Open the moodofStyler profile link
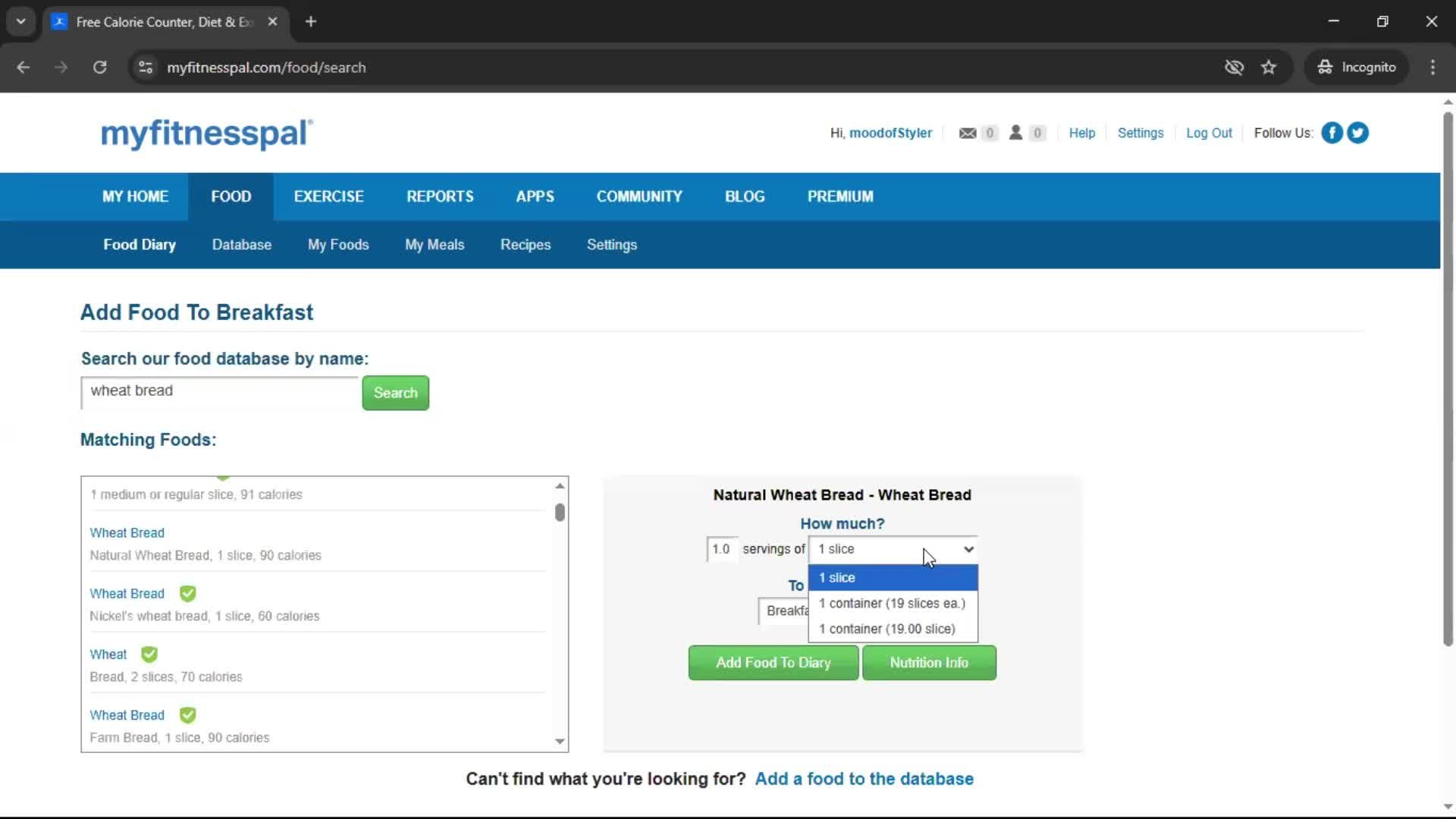 click(890, 133)
